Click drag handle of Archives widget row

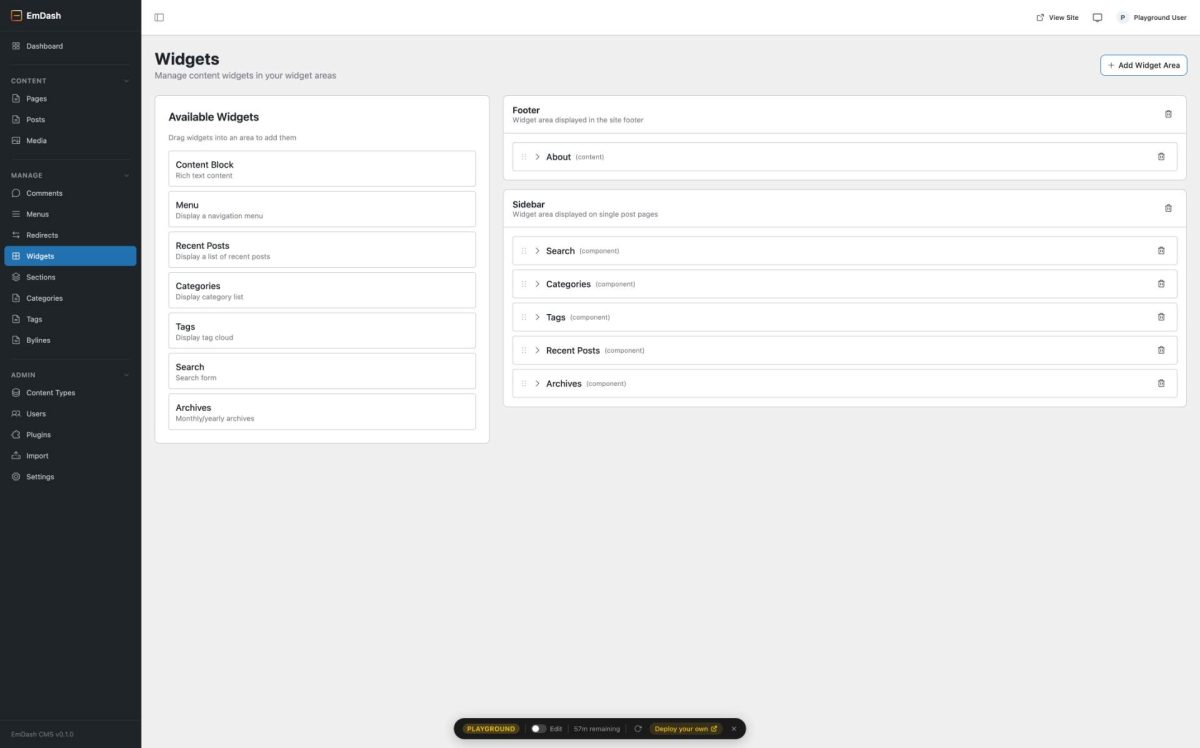524,383
